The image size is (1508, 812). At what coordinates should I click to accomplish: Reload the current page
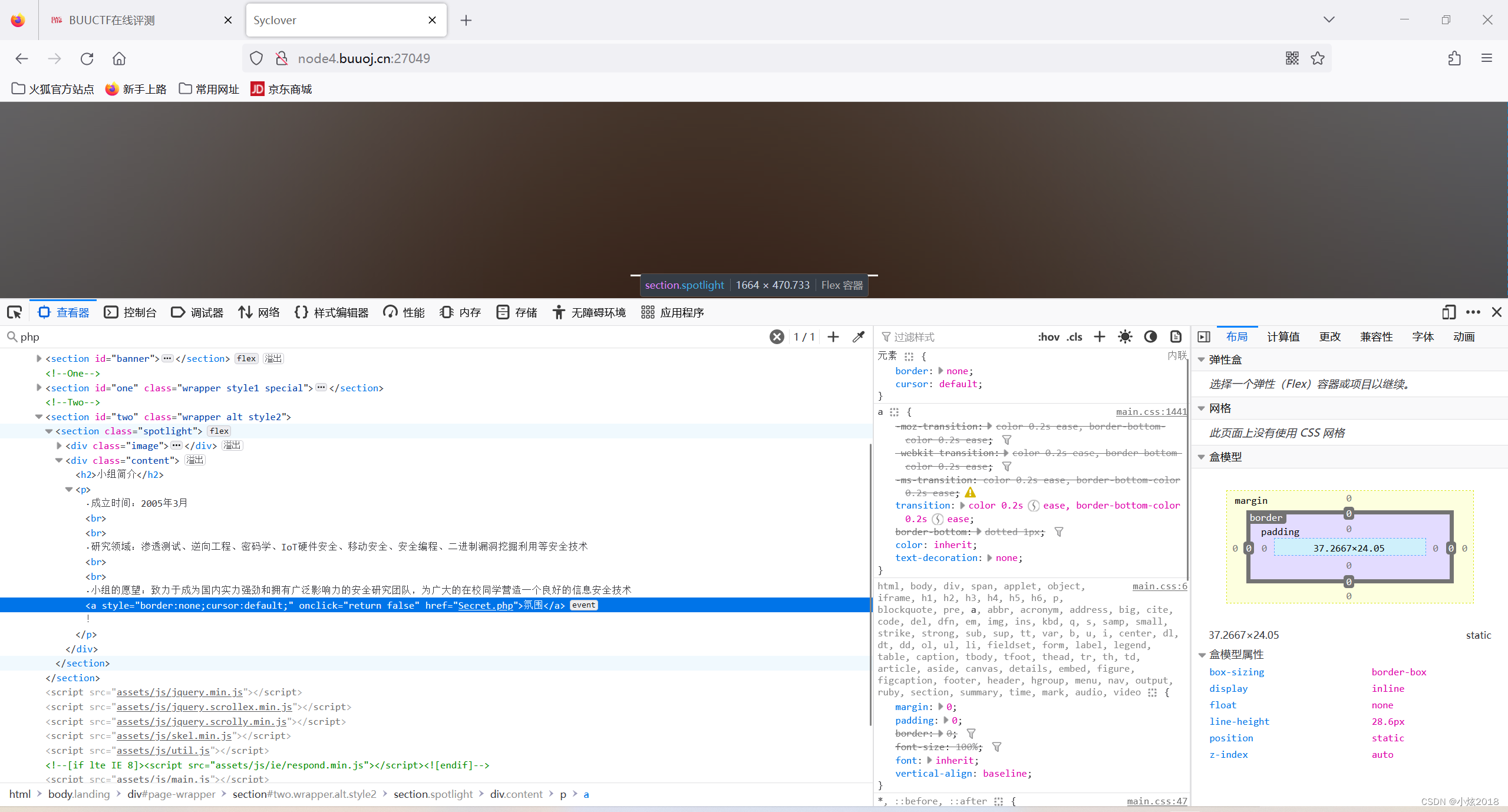pyautogui.click(x=87, y=58)
